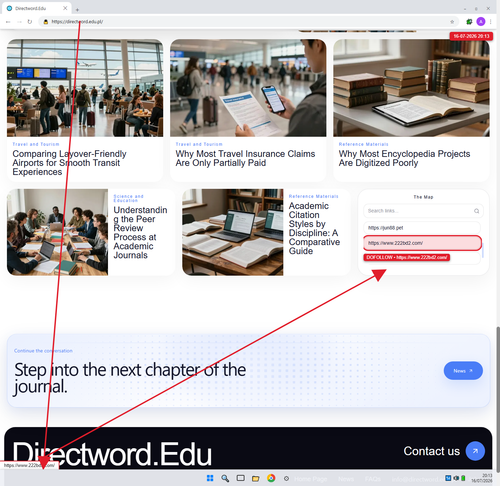Open the https://www.222bd2.com/ link

422,243
